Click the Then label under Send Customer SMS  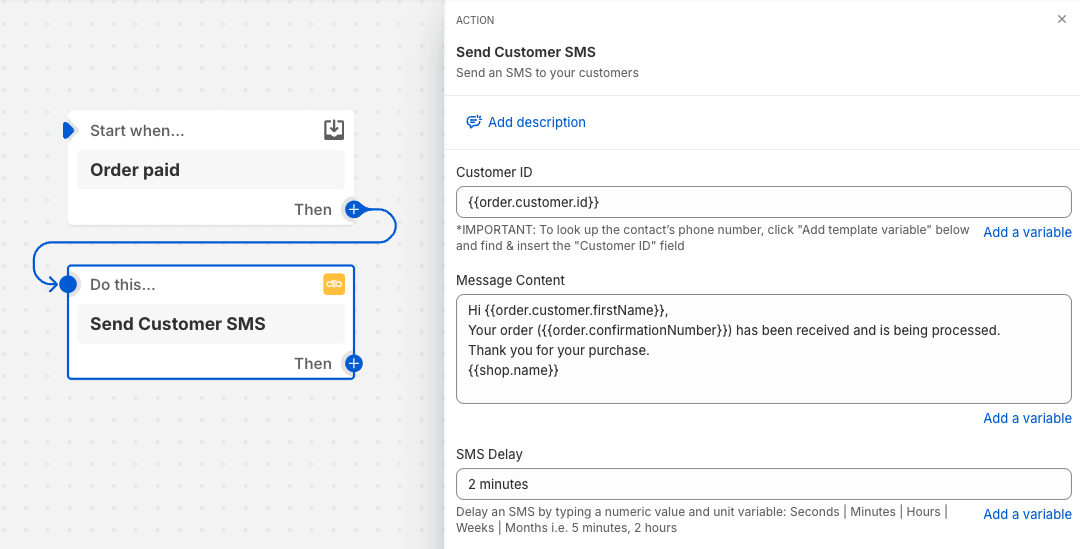(x=313, y=364)
